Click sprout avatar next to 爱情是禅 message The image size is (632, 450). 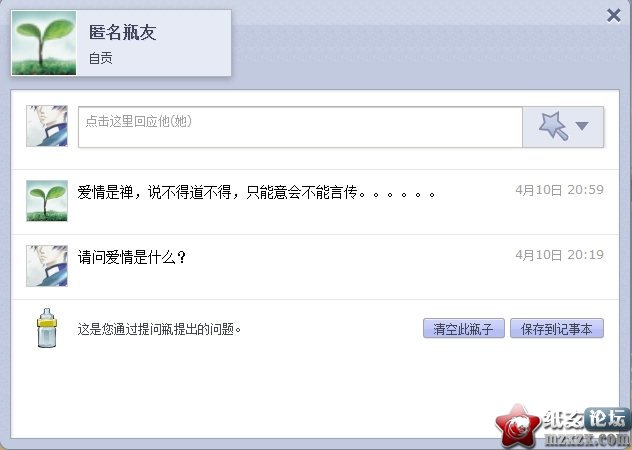(47, 201)
